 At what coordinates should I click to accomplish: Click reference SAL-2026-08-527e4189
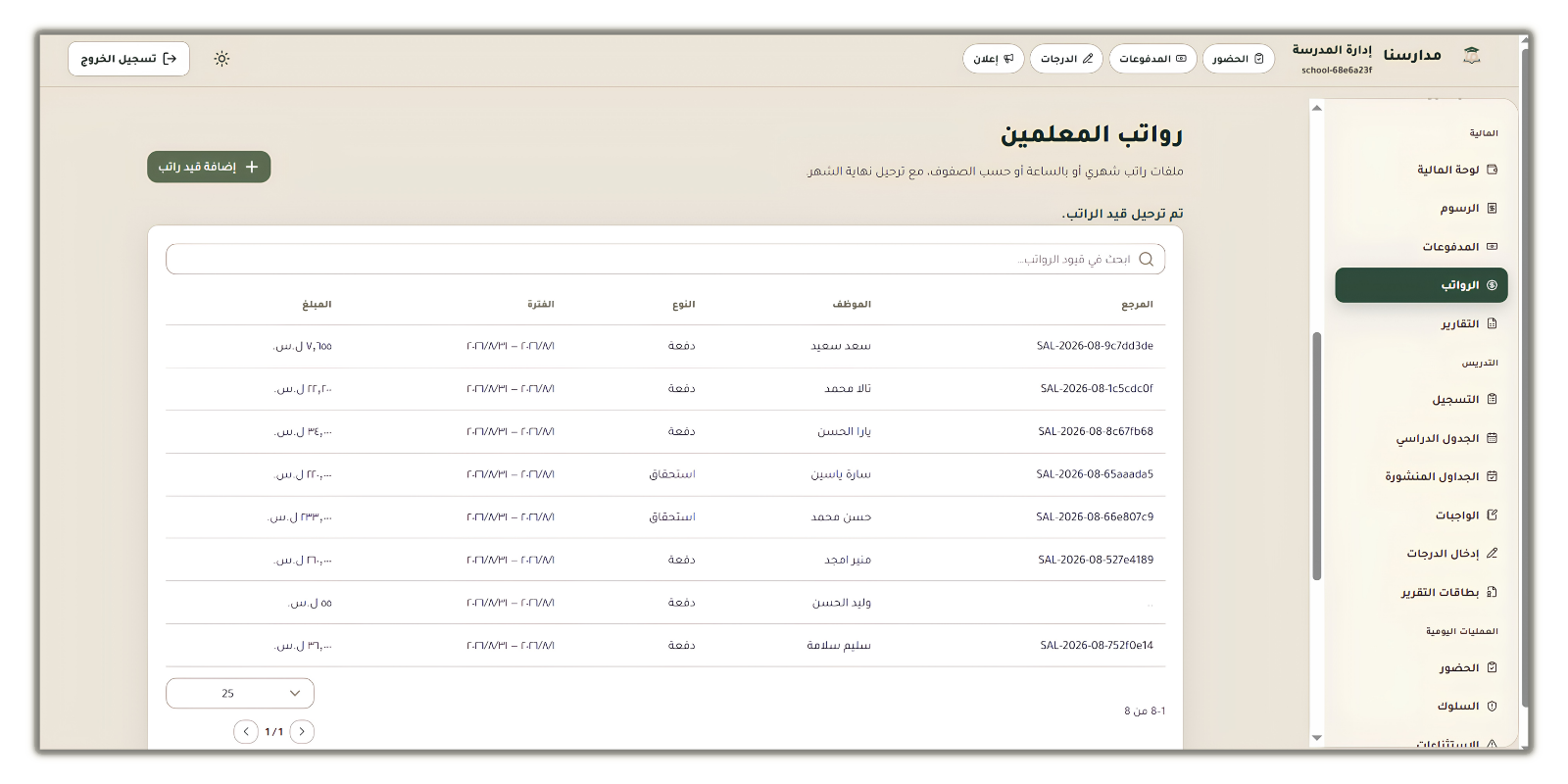coord(1096,560)
